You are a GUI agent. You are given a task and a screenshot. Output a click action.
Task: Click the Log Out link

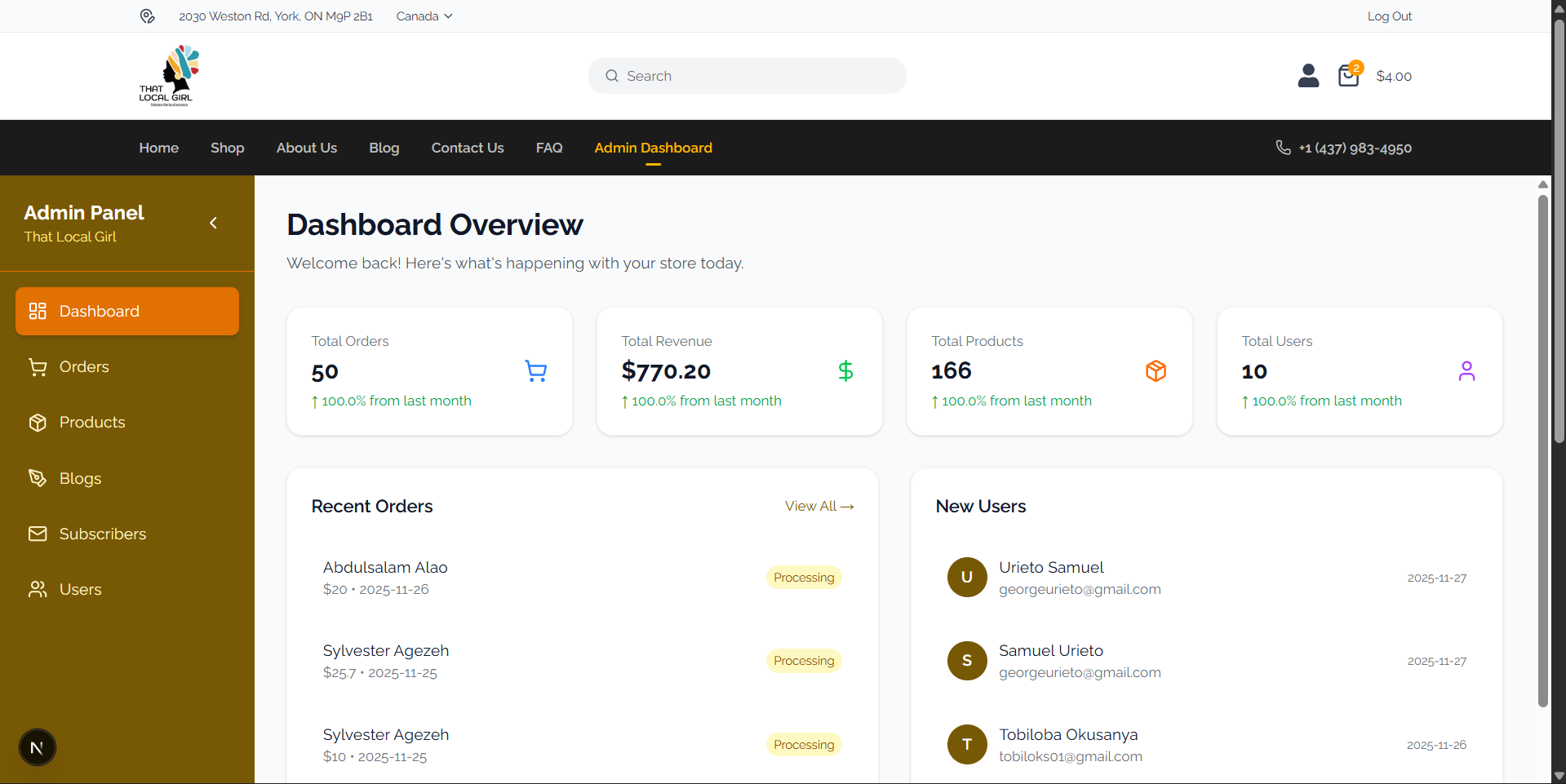click(1389, 16)
